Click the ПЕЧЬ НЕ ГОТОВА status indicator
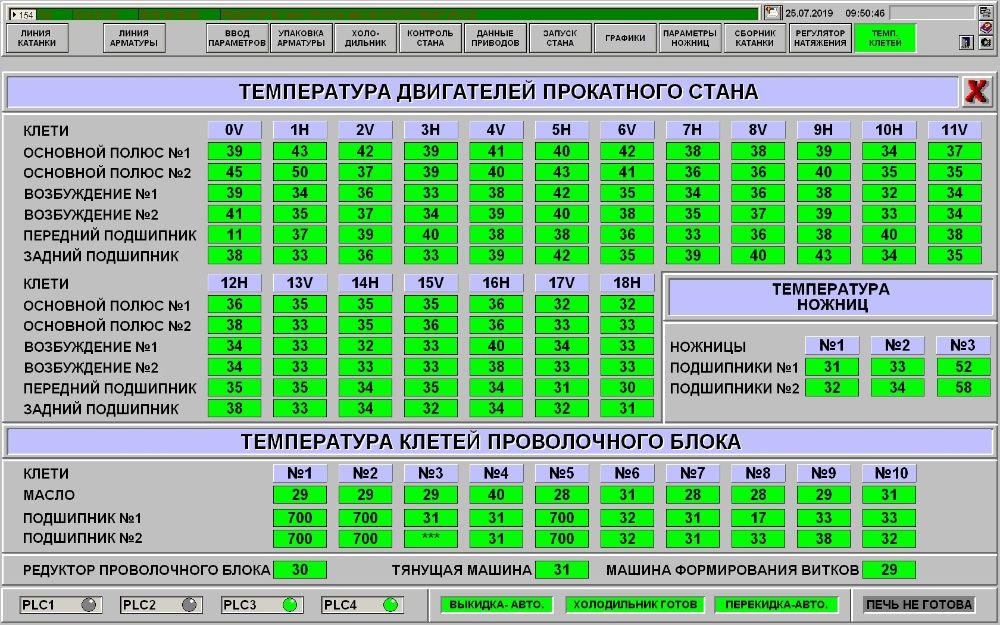The width and height of the screenshot is (1000, 625). 920,604
